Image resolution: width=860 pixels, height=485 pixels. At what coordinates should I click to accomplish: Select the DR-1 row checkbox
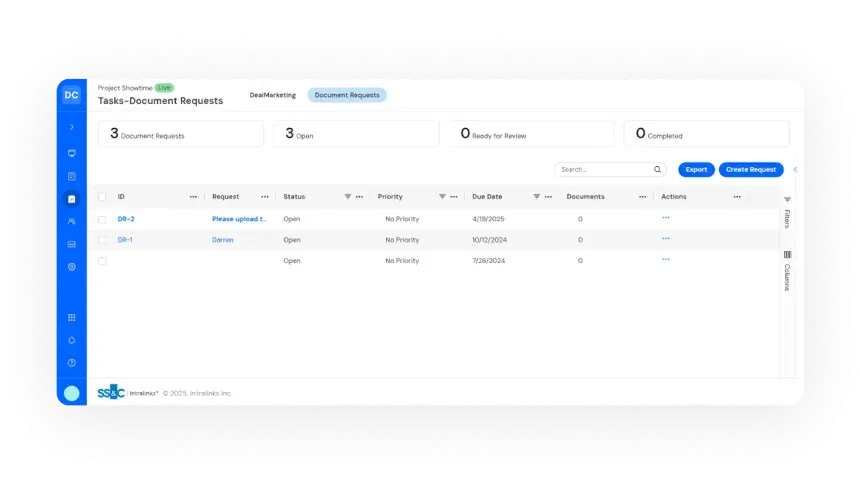(x=102, y=240)
